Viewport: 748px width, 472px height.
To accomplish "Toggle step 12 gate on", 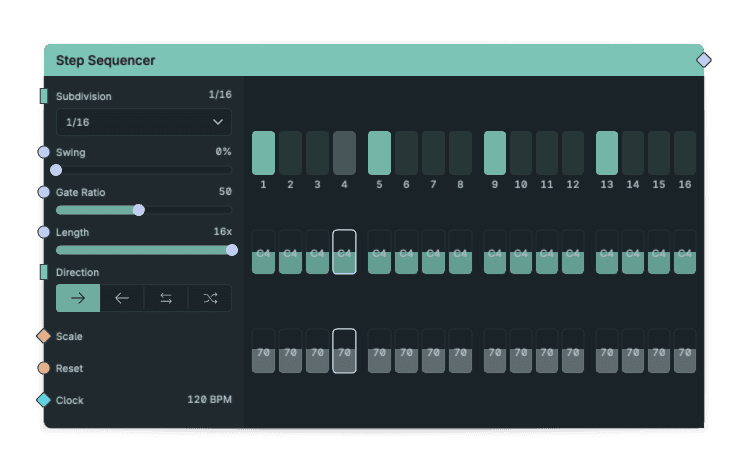I will 573,153.
